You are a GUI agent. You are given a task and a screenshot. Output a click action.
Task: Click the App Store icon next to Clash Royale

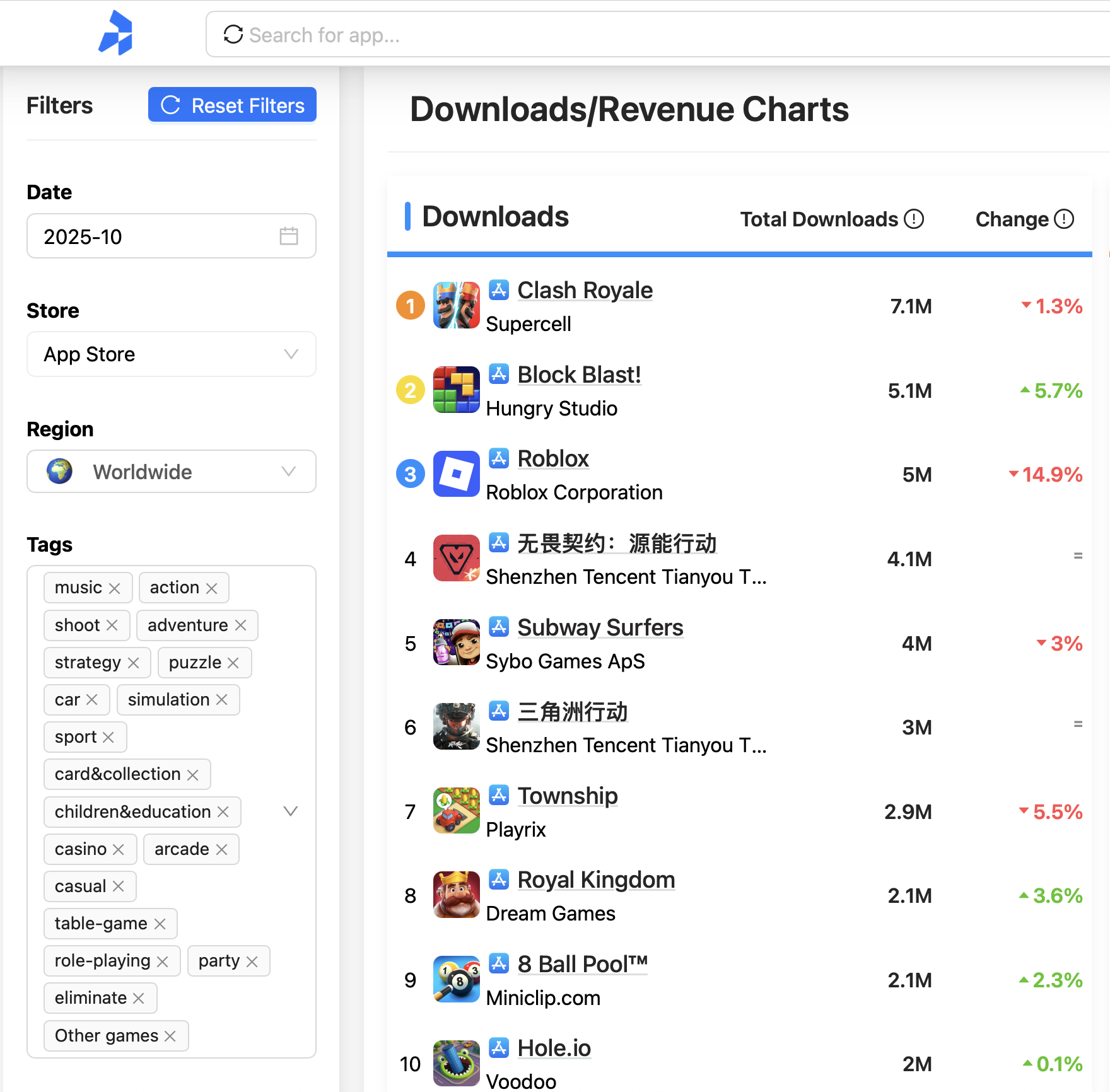[x=499, y=290]
